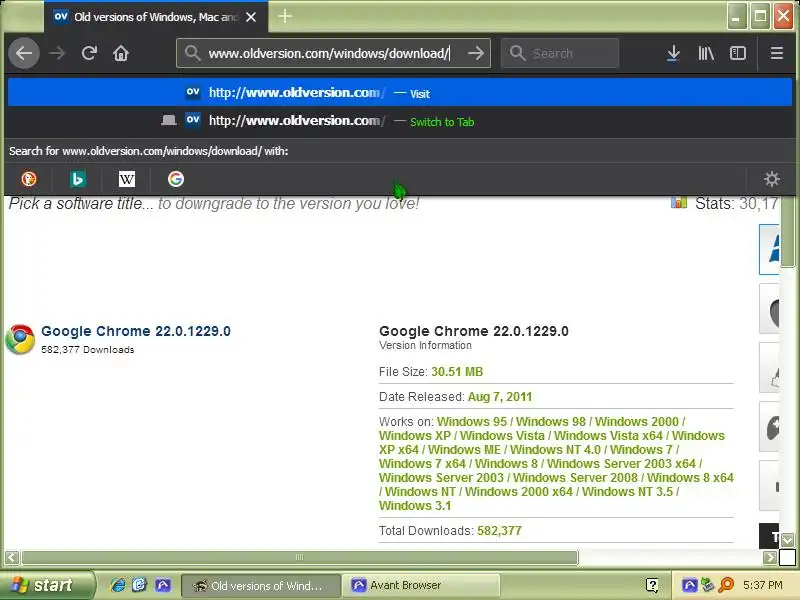800x600 pixels.
Task: Search with Google engine icon
Action: (176, 179)
